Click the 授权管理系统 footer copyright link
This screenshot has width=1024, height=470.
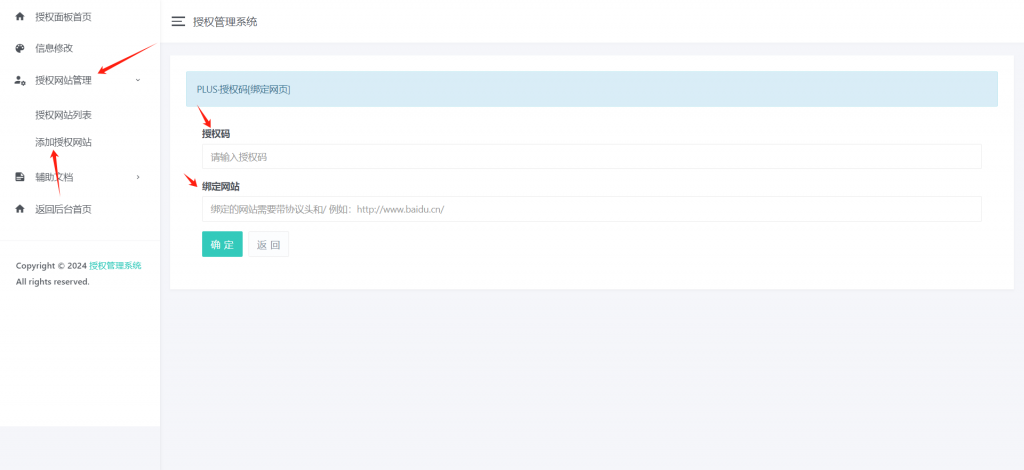tap(115, 266)
